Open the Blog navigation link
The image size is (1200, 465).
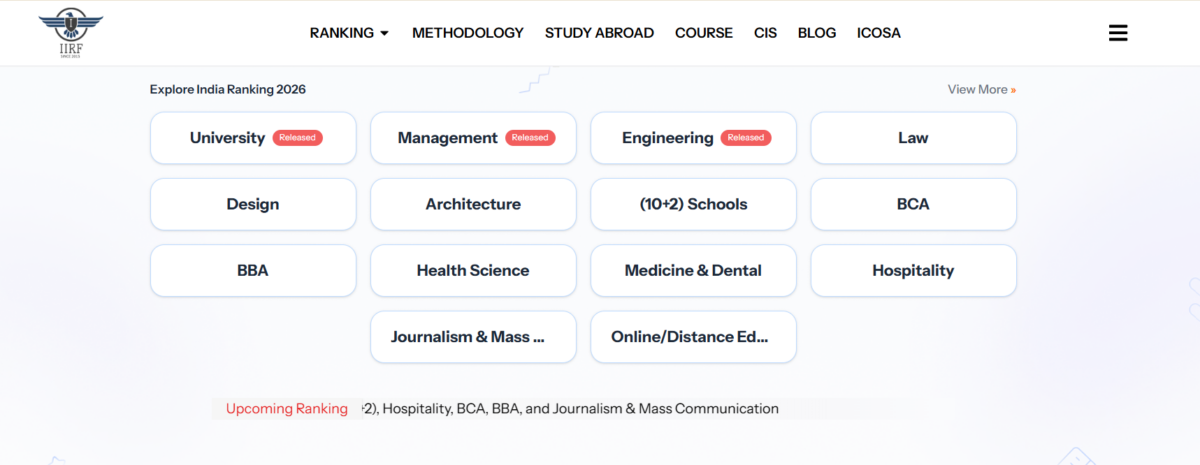click(x=817, y=33)
